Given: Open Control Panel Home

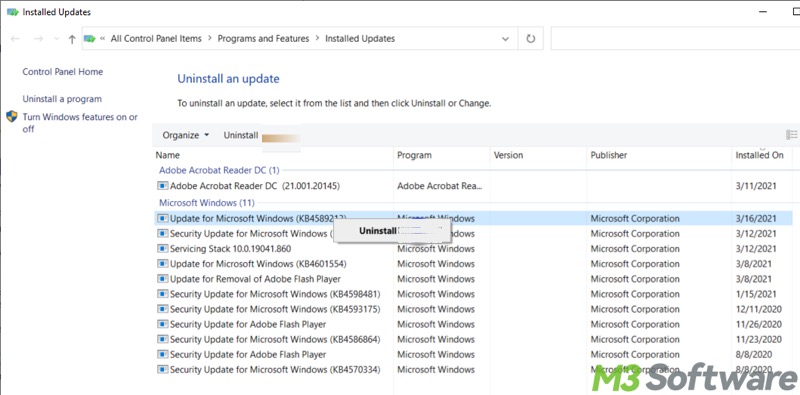Looking at the screenshot, I should point(63,72).
